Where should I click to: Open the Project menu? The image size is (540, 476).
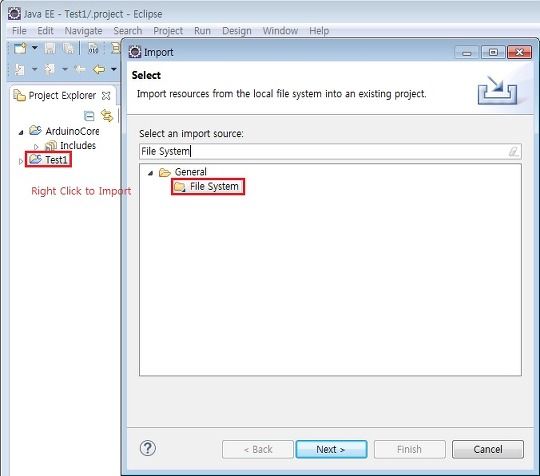168,31
